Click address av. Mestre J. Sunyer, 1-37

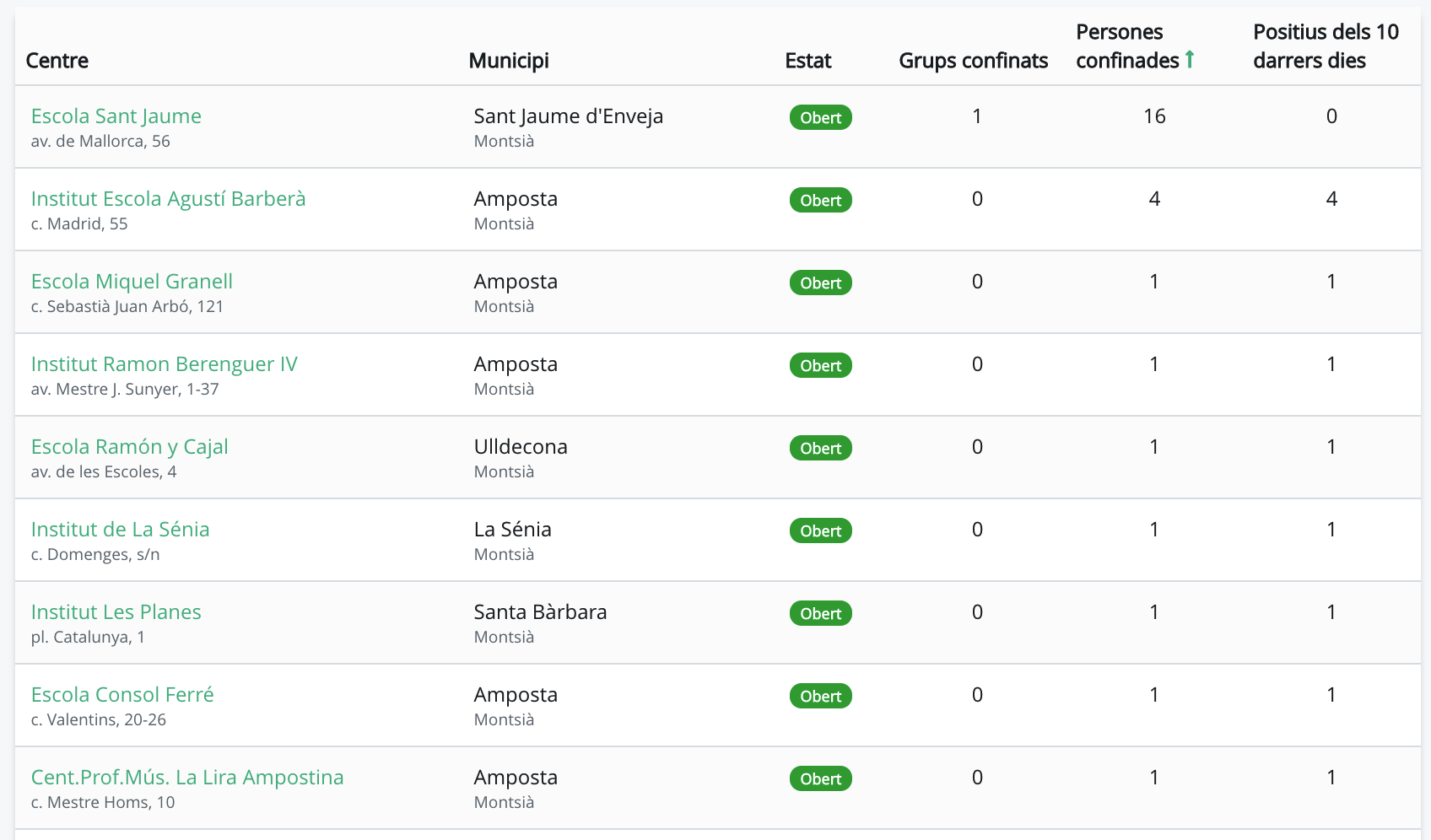coord(125,390)
